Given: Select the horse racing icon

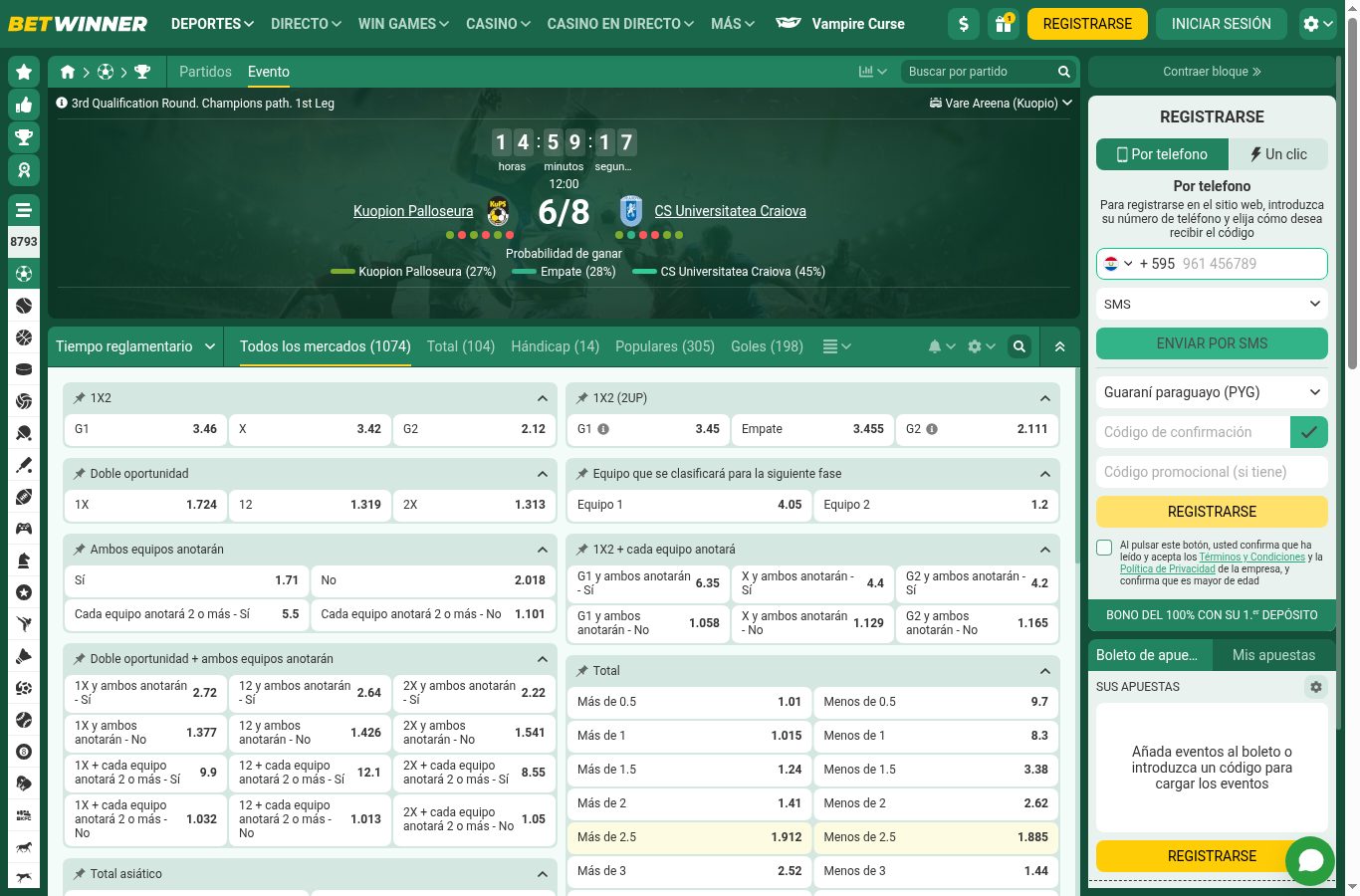Looking at the screenshot, I should click(24, 847).
